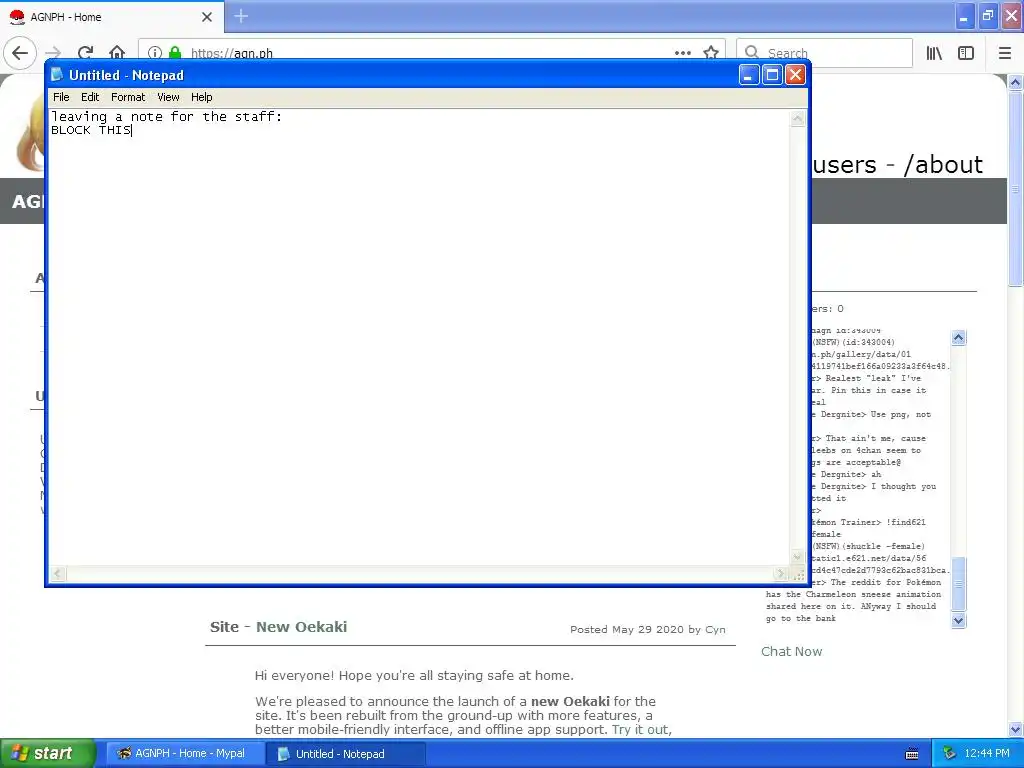Click browser page scrollbar up arrow
This screenshot has width=1024, height=768.
(x=1015, y=82)
